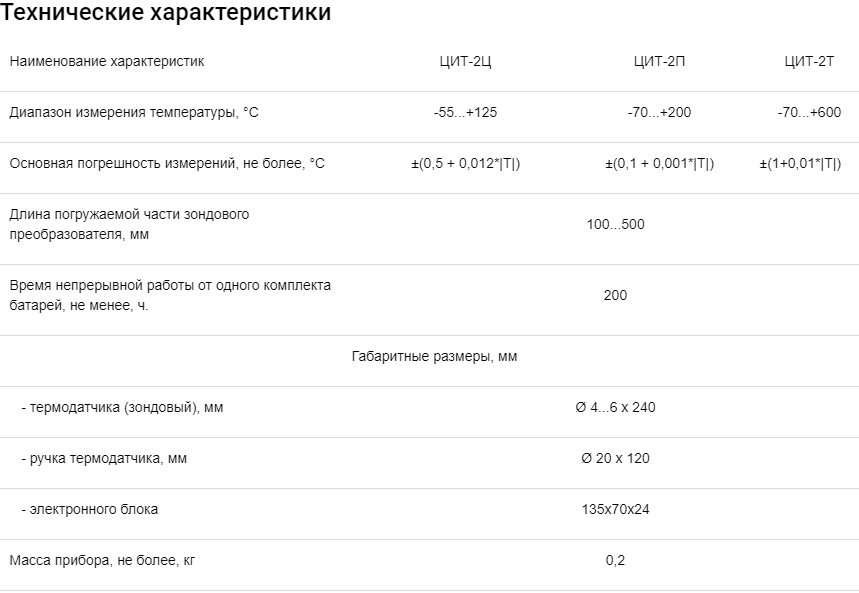Viewport: 859px width, 593px height.
Task: Click the ±(0,1 + 0,001*|T|) error value
Action: [659, 164]
